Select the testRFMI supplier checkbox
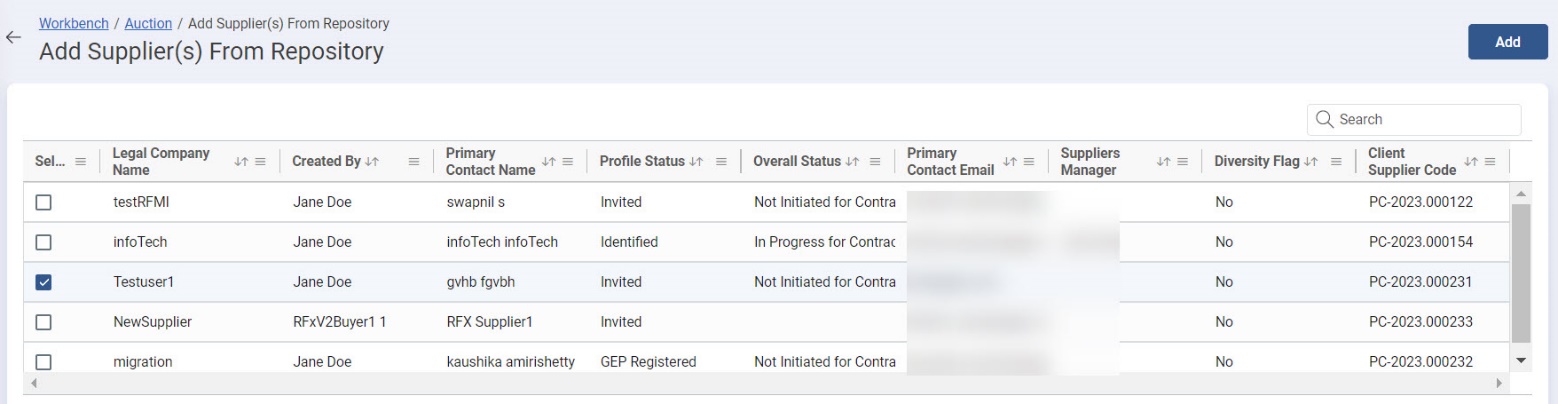The image size is (1558, 404). point(43,202)
